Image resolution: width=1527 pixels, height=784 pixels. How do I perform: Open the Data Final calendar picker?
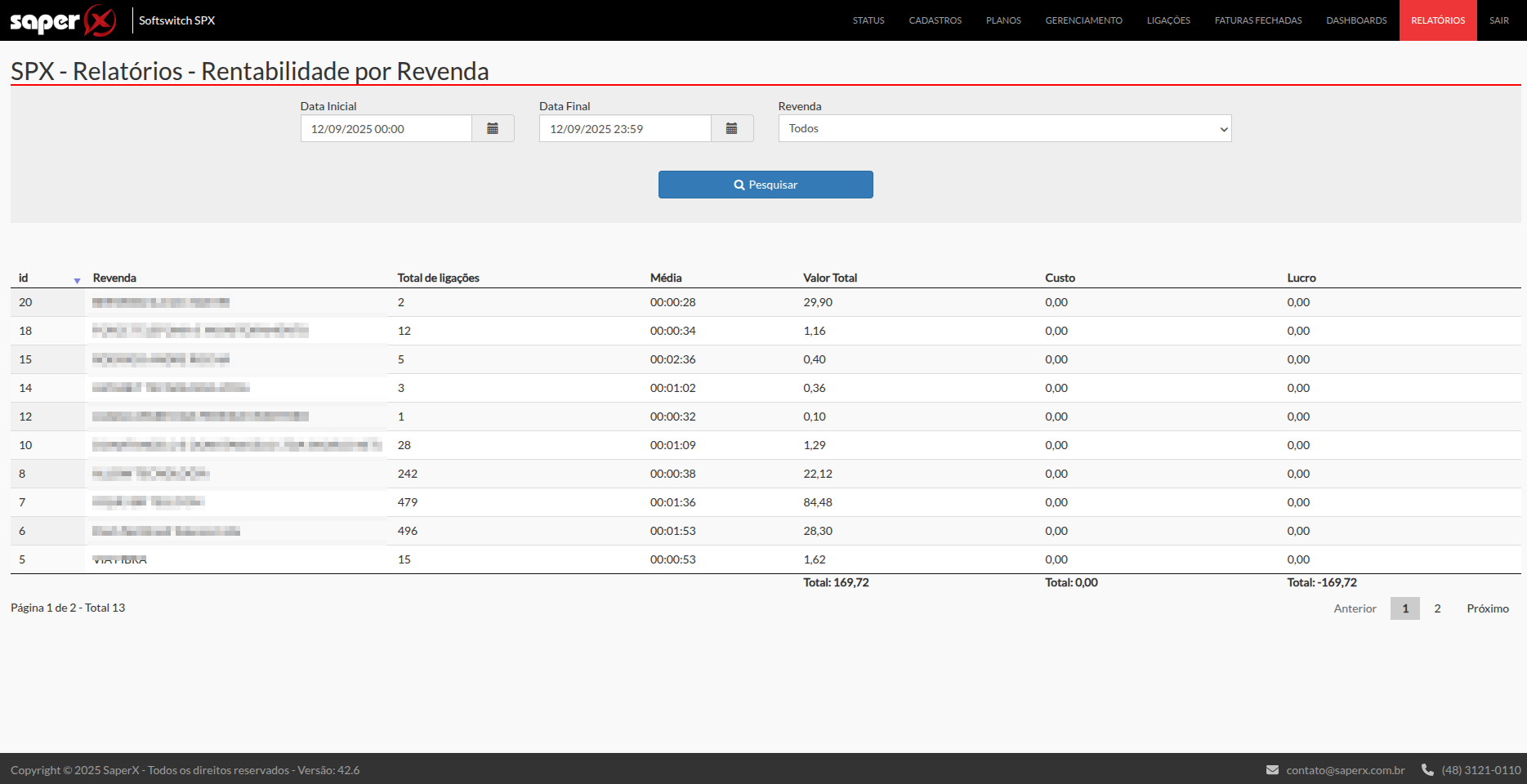pyautogui.click(x=732, y=128)
